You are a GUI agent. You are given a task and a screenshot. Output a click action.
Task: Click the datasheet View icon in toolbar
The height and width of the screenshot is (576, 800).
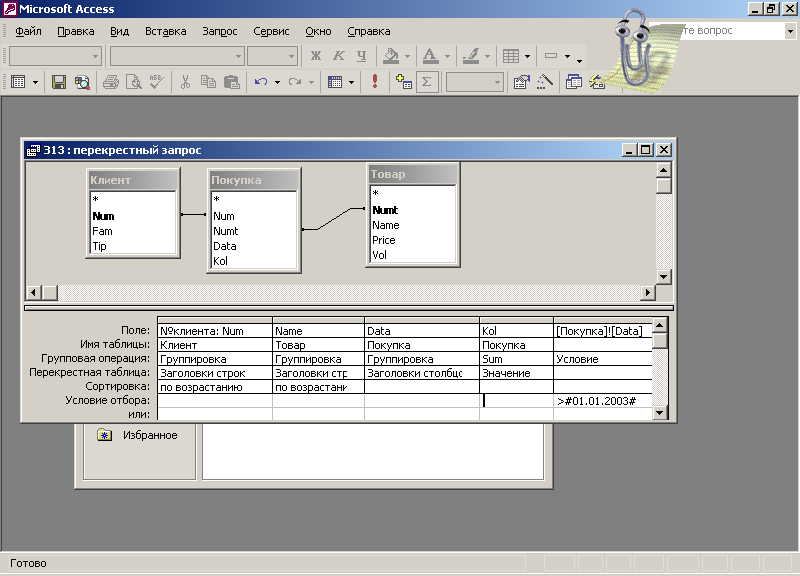(x=18, y=82)
